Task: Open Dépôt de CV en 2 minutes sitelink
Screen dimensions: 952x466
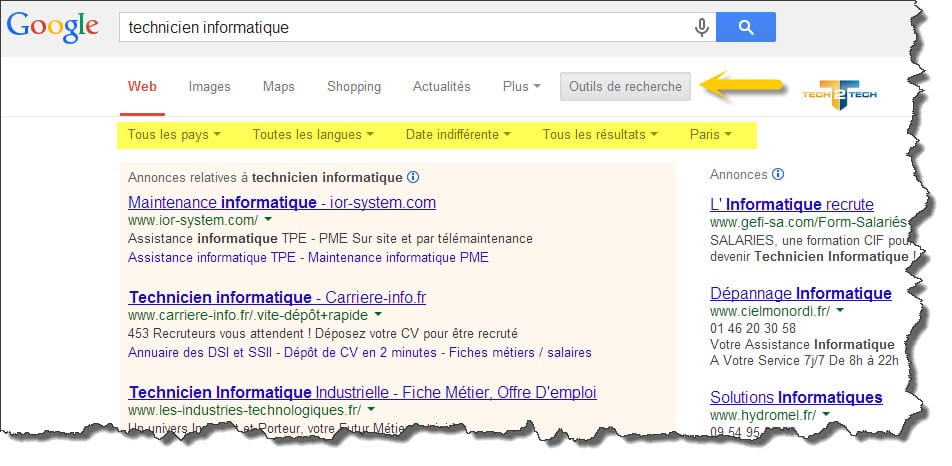Action: pos(360,353)
